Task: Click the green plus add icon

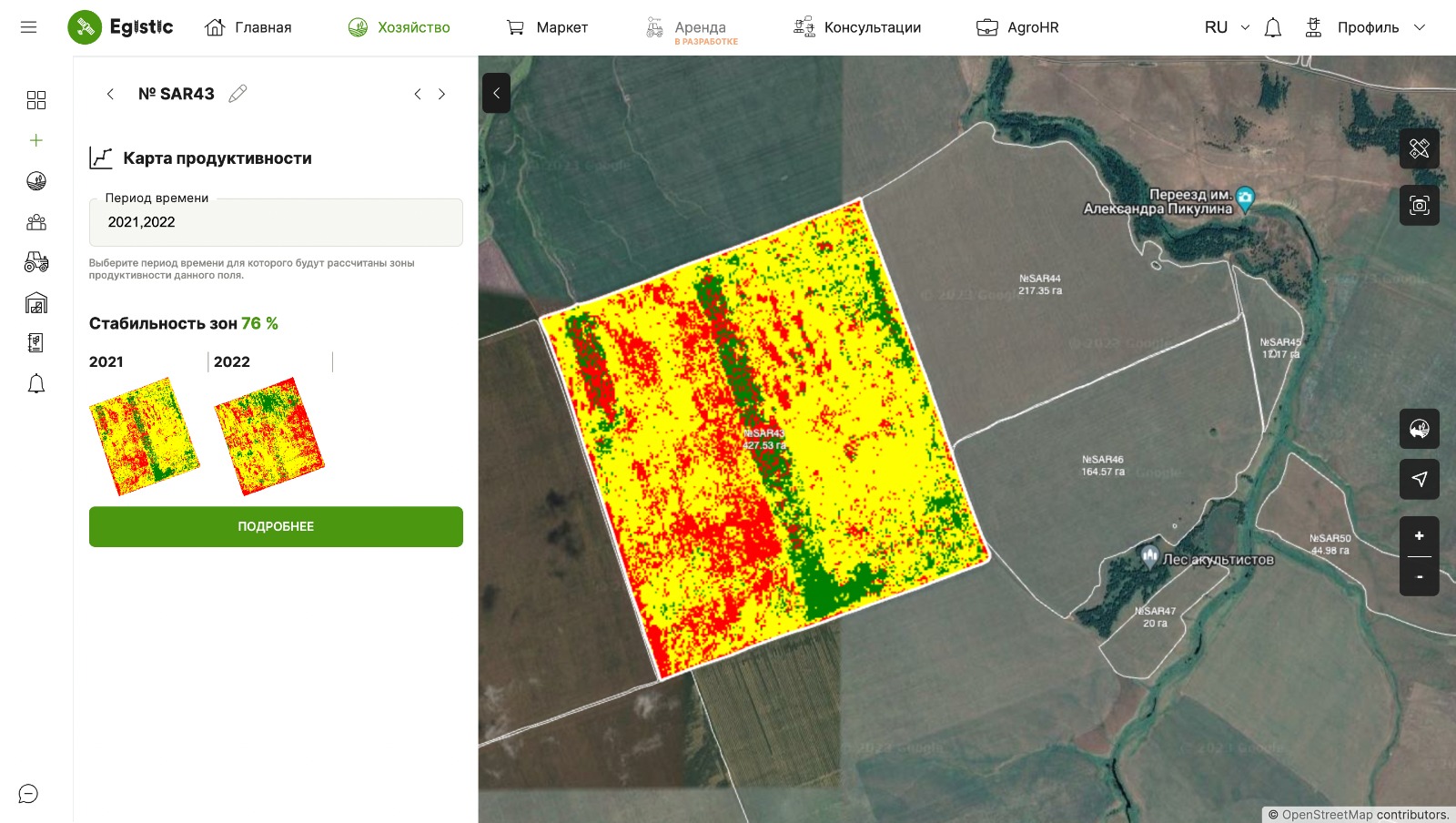Action: tap(36, 140)
